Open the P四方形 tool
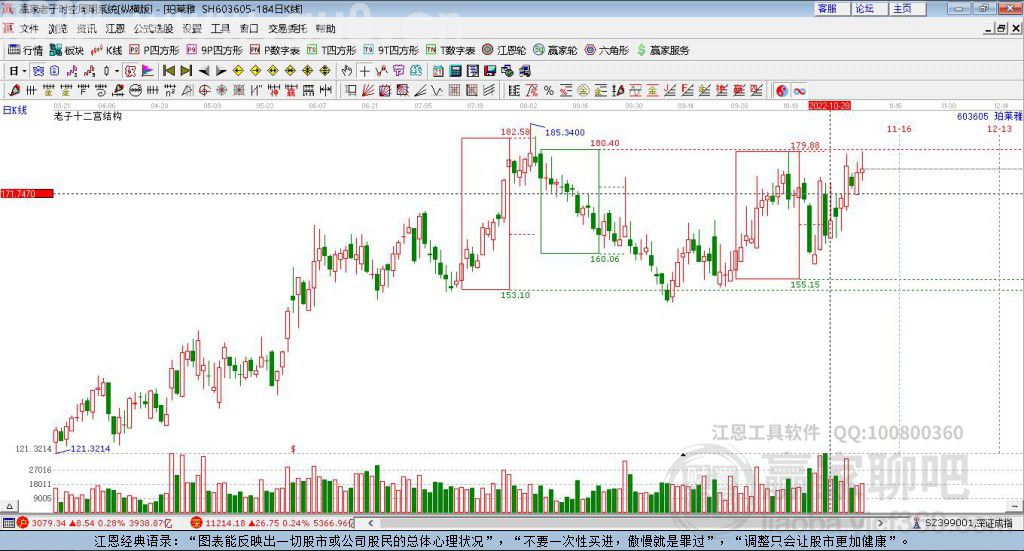The image size is (1024, 551). click(x=154, y=50)
